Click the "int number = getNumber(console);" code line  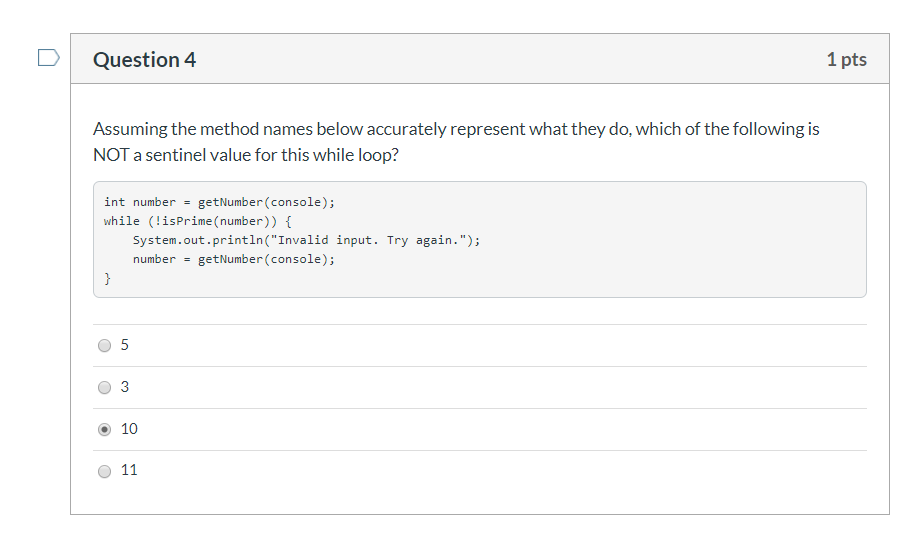coord(219,202)
